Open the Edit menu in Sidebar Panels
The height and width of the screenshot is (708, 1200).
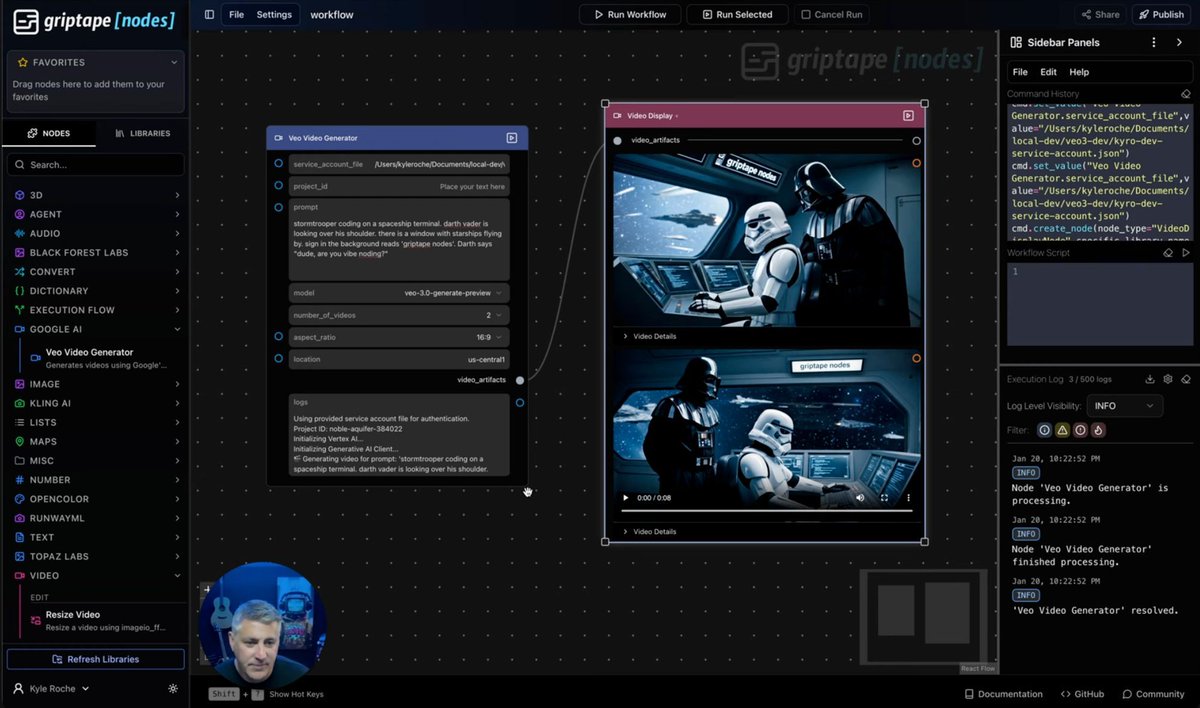[x=1048, y=72]
